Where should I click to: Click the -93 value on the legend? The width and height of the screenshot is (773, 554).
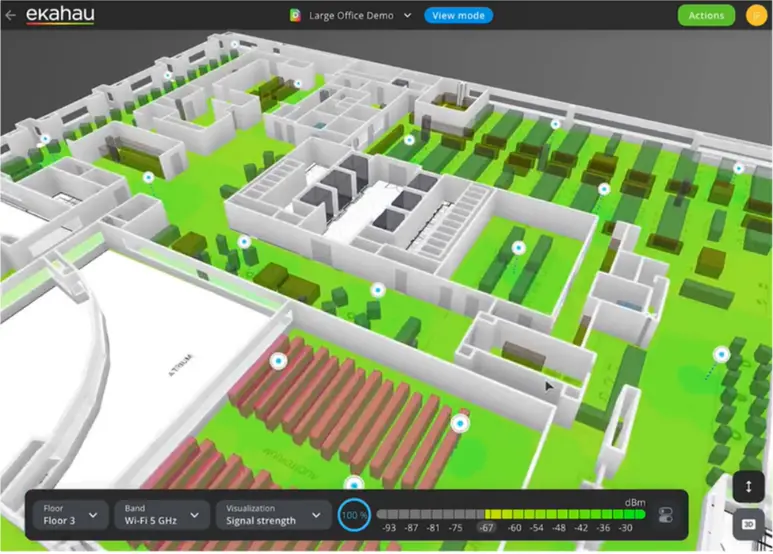tap(389, 528)
